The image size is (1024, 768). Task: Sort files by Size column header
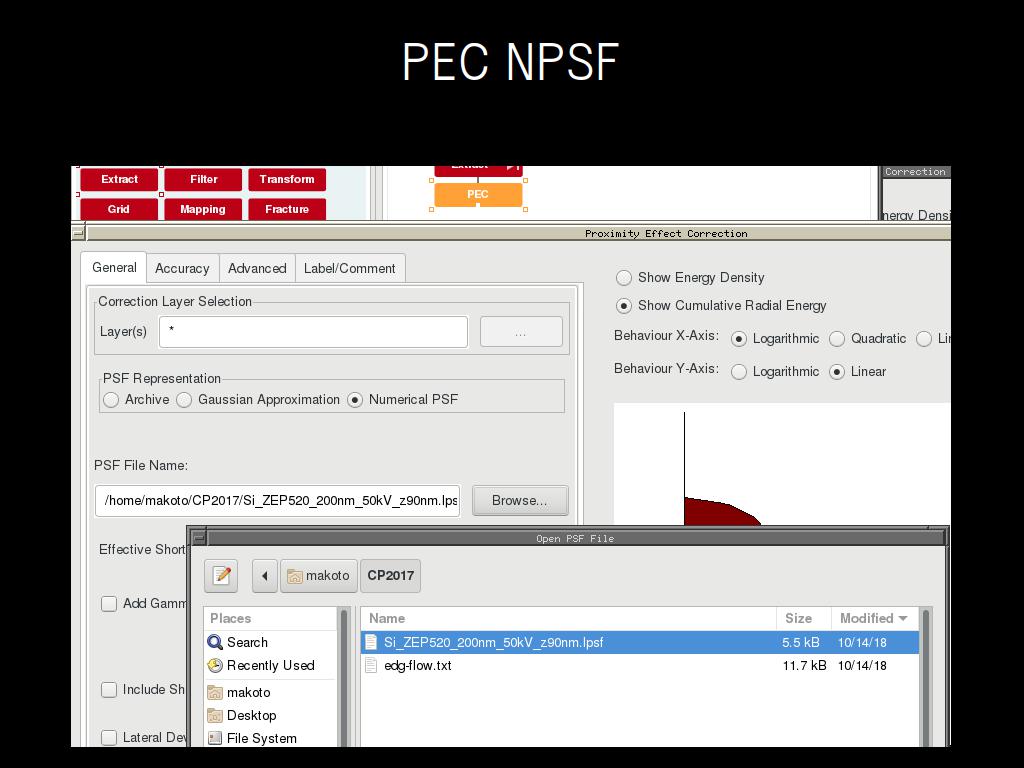pos(803,618)
